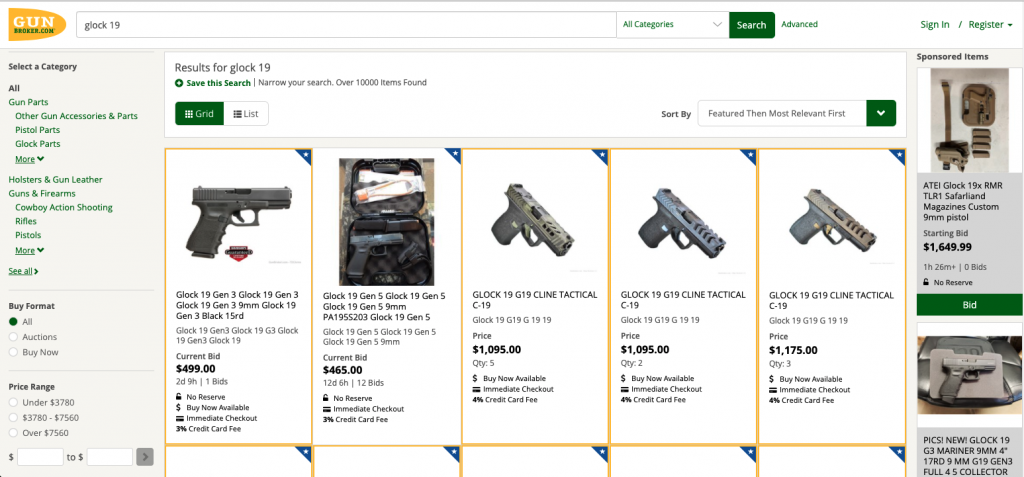
Task: Click the No Reserve lock icon in sponsored ATEI item
Action: [927, 282]
